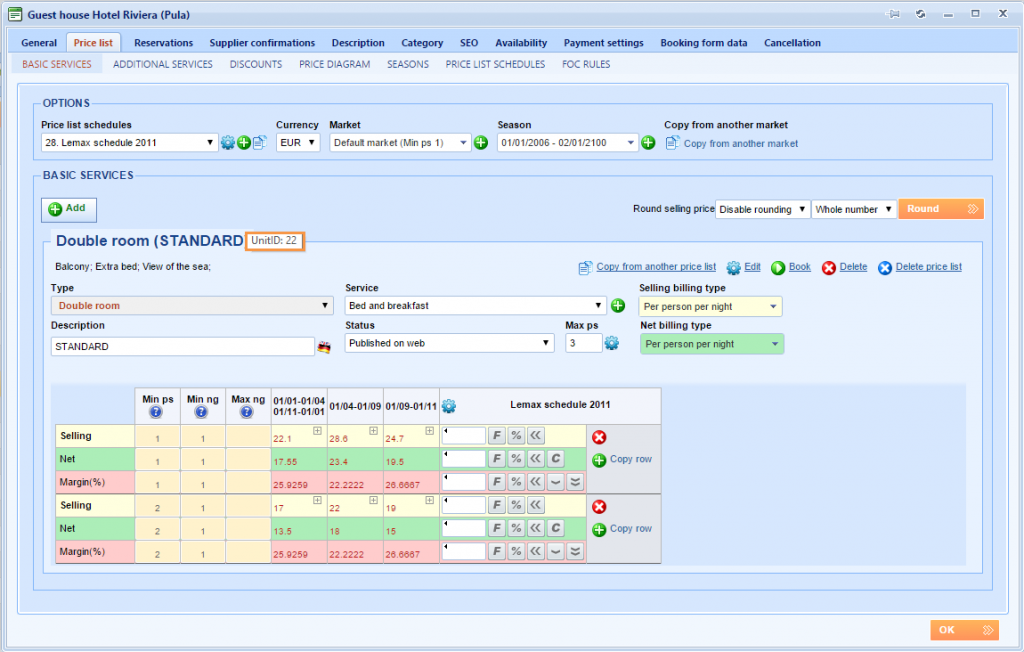Click the percent icon on the Net row
The width and height of the screenshot is (1024, 652).
[x=516, y=458]
